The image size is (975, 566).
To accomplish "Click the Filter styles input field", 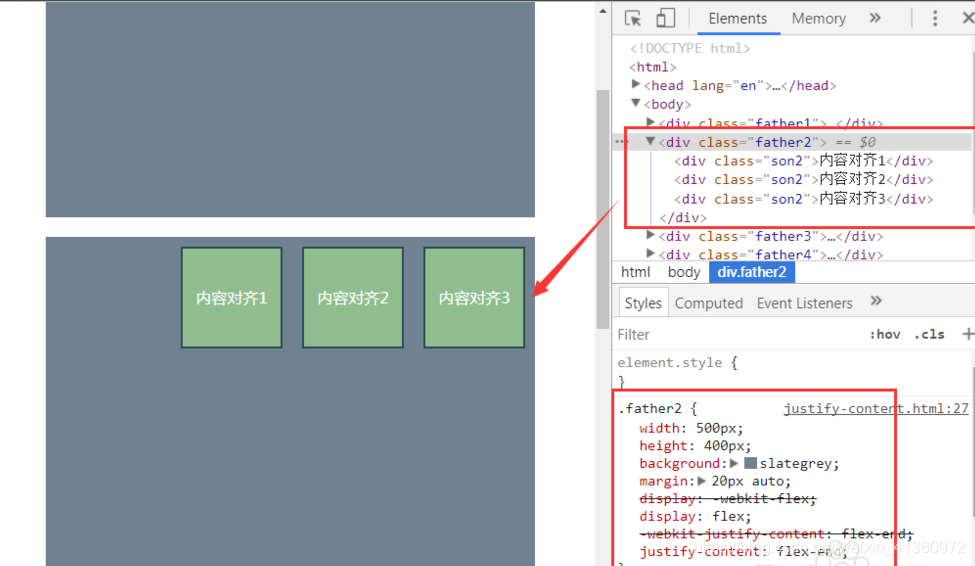I will [737, 335].
